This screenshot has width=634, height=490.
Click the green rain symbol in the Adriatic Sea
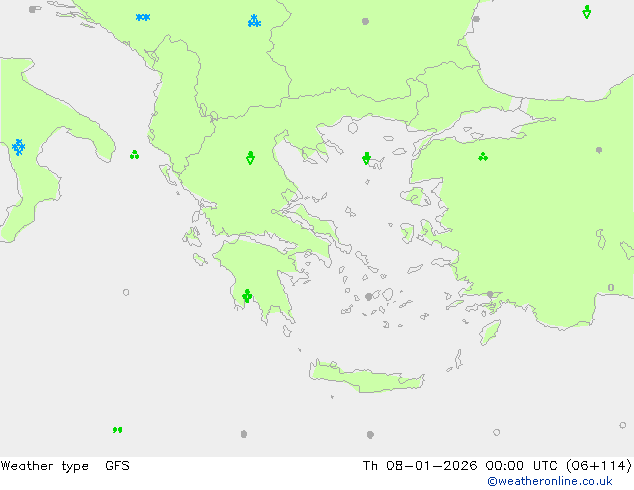pyautogui.click(x=135, y=154)
